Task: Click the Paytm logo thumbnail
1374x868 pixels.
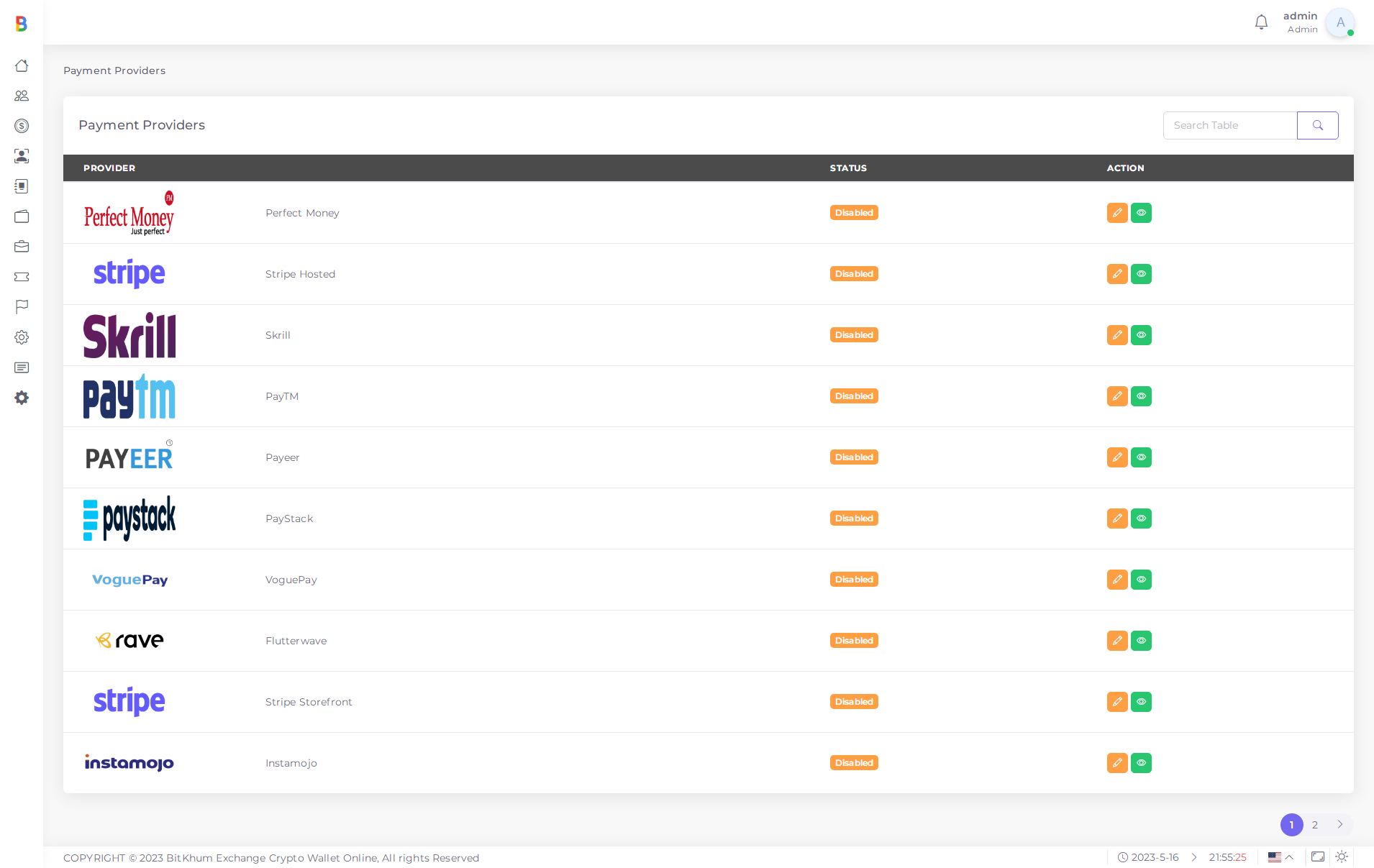Action: [x=129, y=396]
